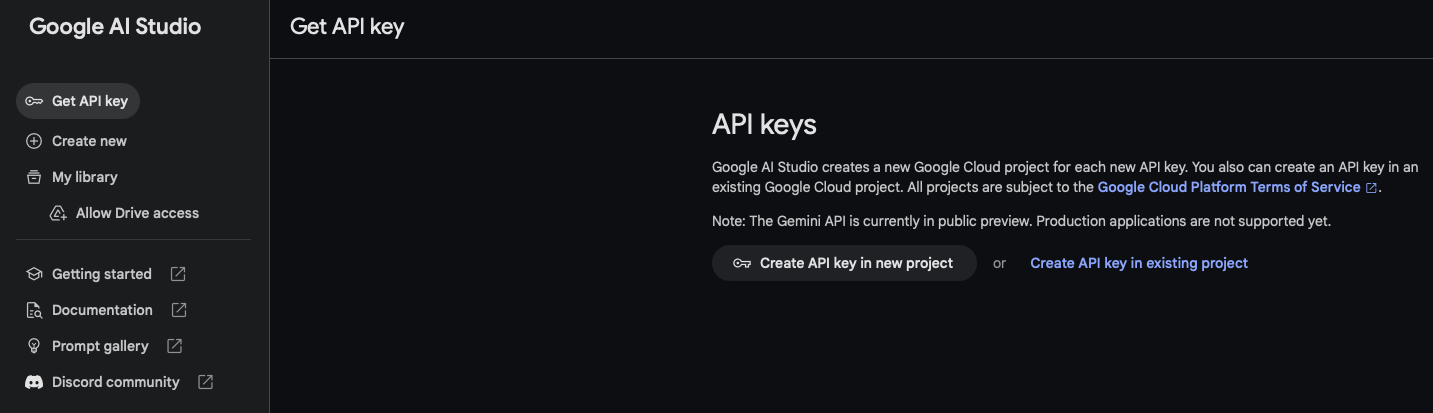1433x413 pixels.
Task: Click the external link icon after Terms of Service
Action: pyautogui.click(x=1371, y=188)
